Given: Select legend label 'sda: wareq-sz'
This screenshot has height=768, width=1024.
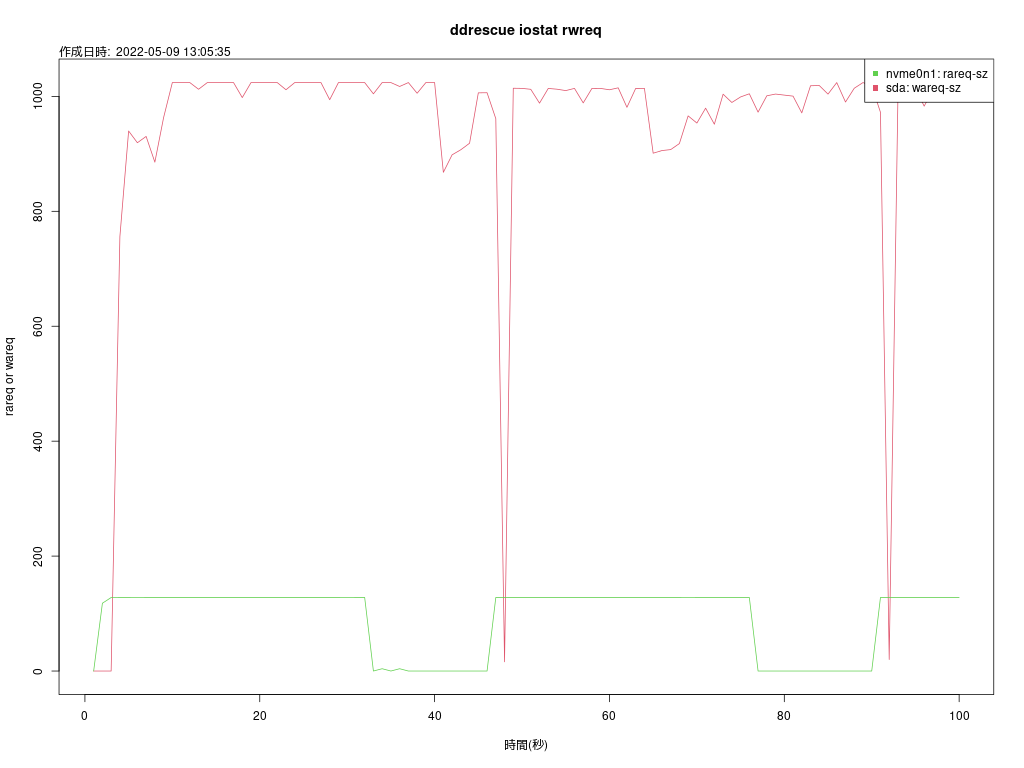Looking at the screenshot, I should tap(923, 88).
